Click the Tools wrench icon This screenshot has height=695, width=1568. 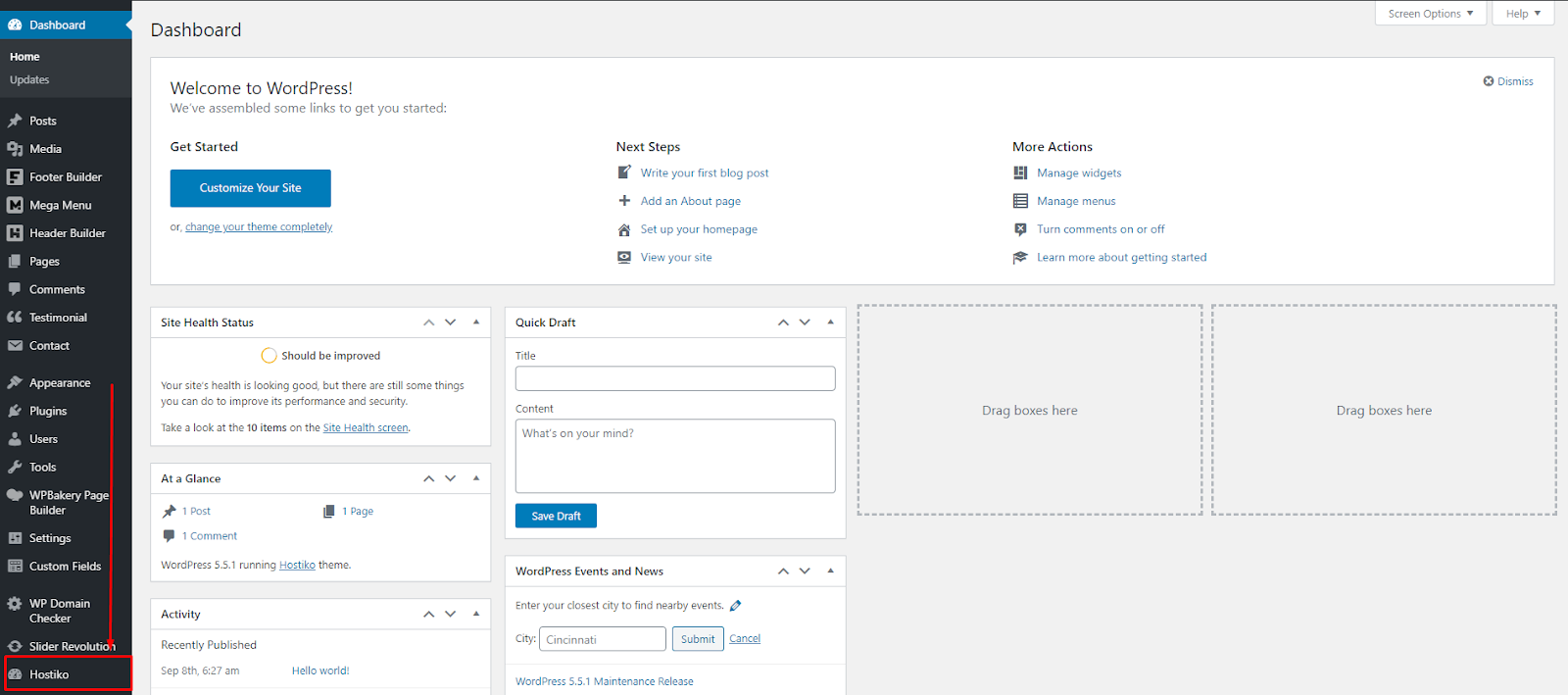15,468
